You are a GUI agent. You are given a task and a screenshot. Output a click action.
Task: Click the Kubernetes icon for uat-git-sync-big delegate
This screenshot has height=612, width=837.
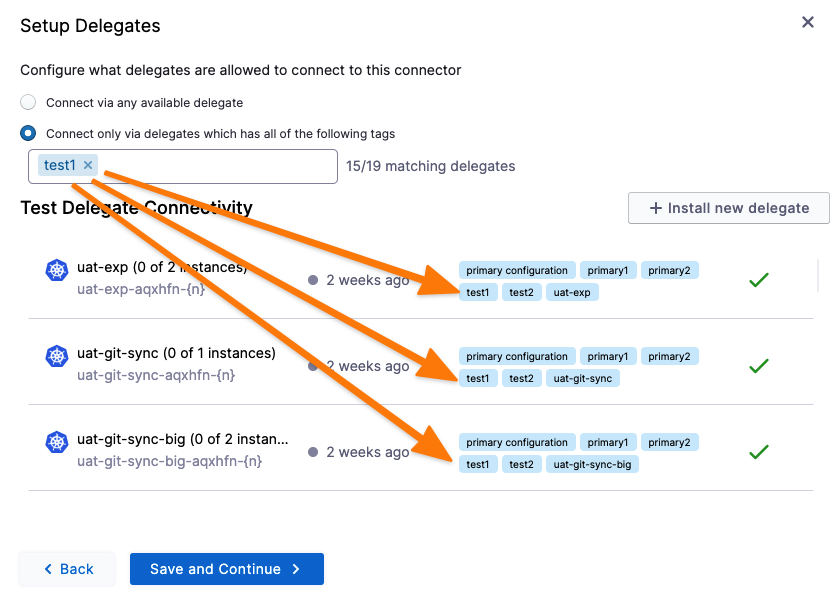click(x=56, y=442)
